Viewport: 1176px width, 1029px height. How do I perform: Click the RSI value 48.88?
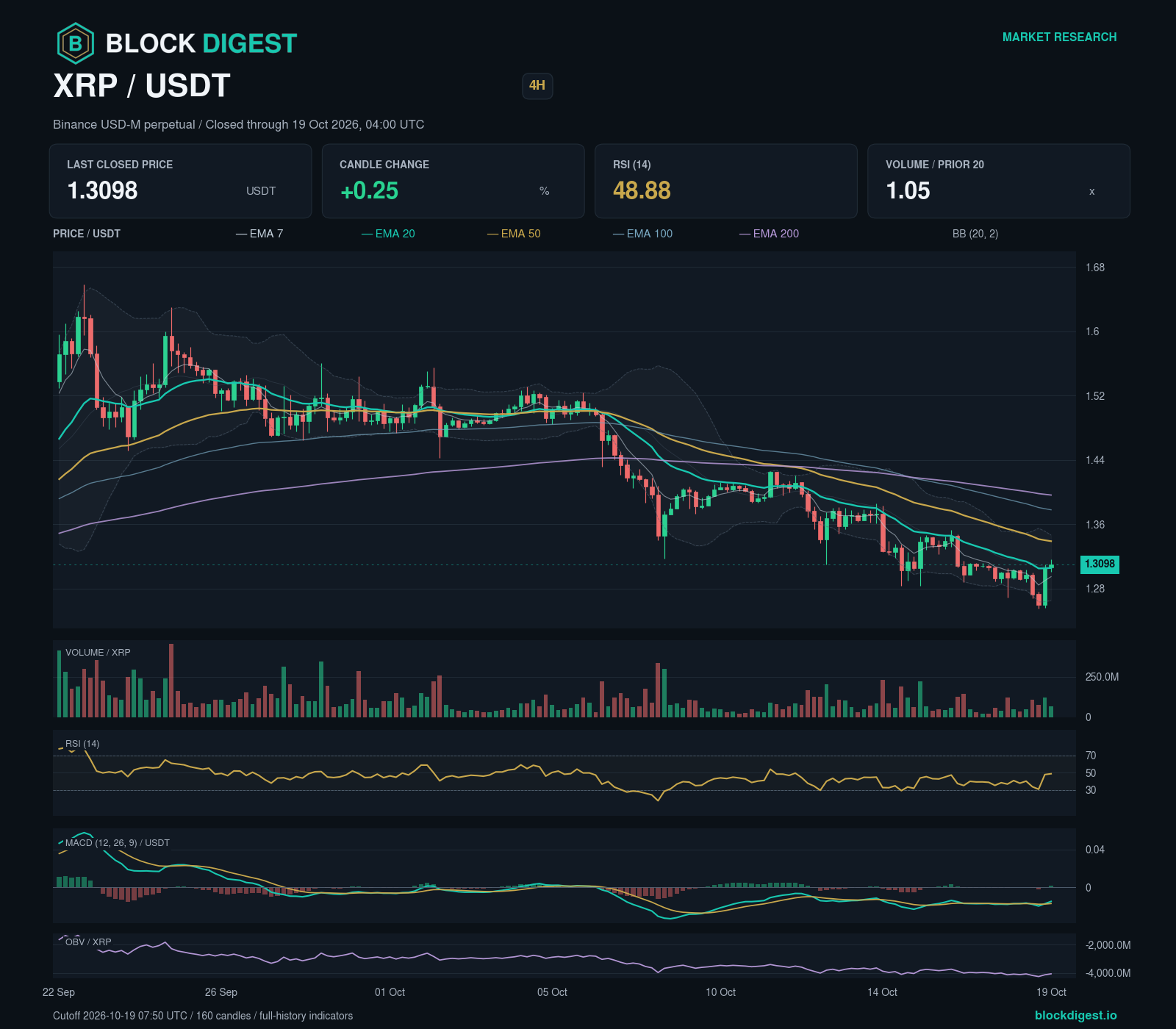[642, 190]
